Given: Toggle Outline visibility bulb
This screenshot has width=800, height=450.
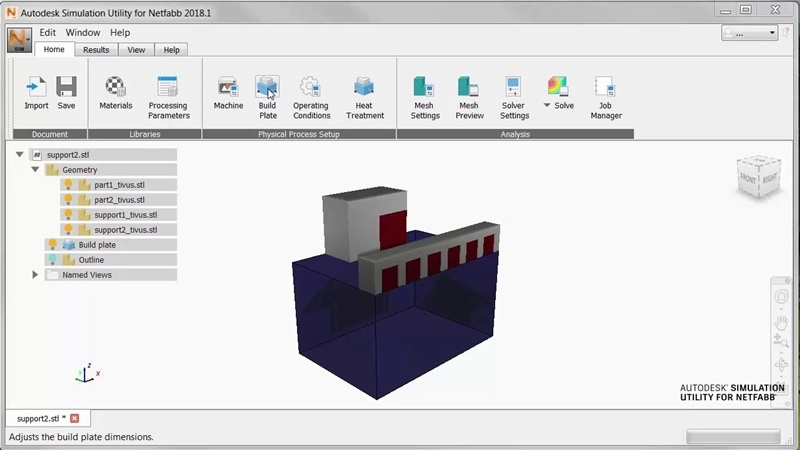Looking at the screenshot, I should pyautogui.click(x=52, y=260).
